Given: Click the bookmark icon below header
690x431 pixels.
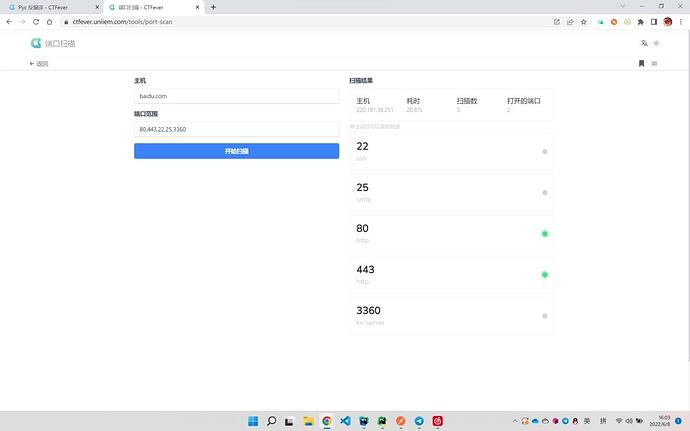Looking at the screenshot, I should pos(641,63).
